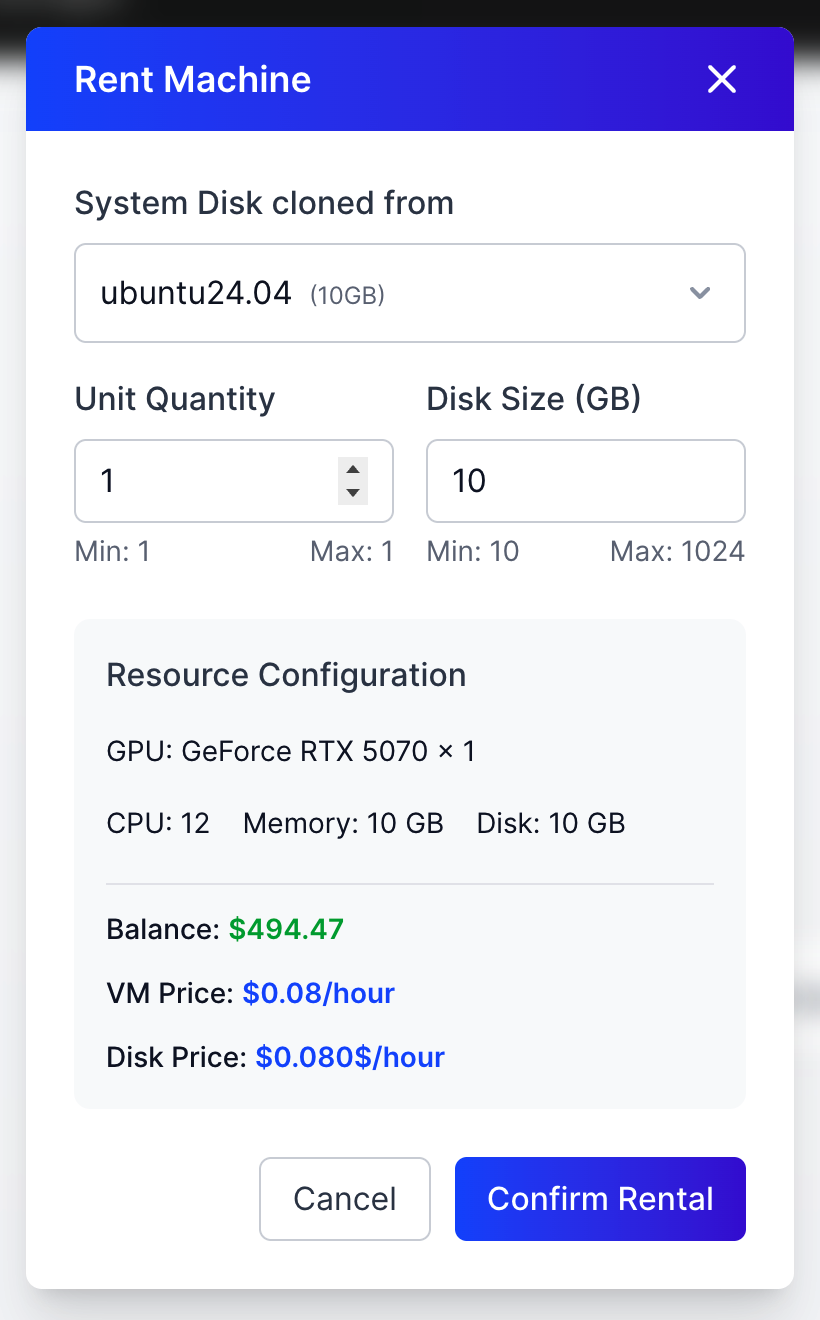
Task: Click the chevron on the ubuntu24.04 selector
Action: click(700, 293)
